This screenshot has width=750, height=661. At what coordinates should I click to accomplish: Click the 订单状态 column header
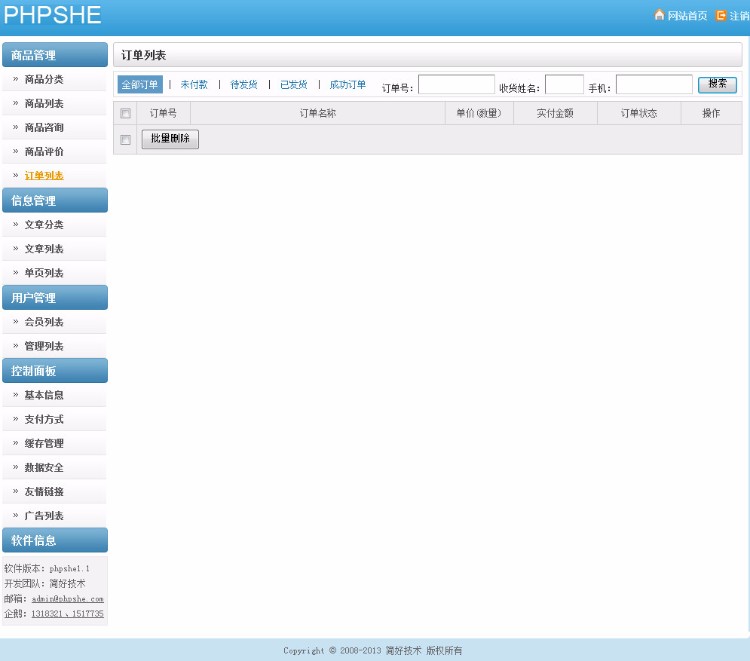pos(639,113)
